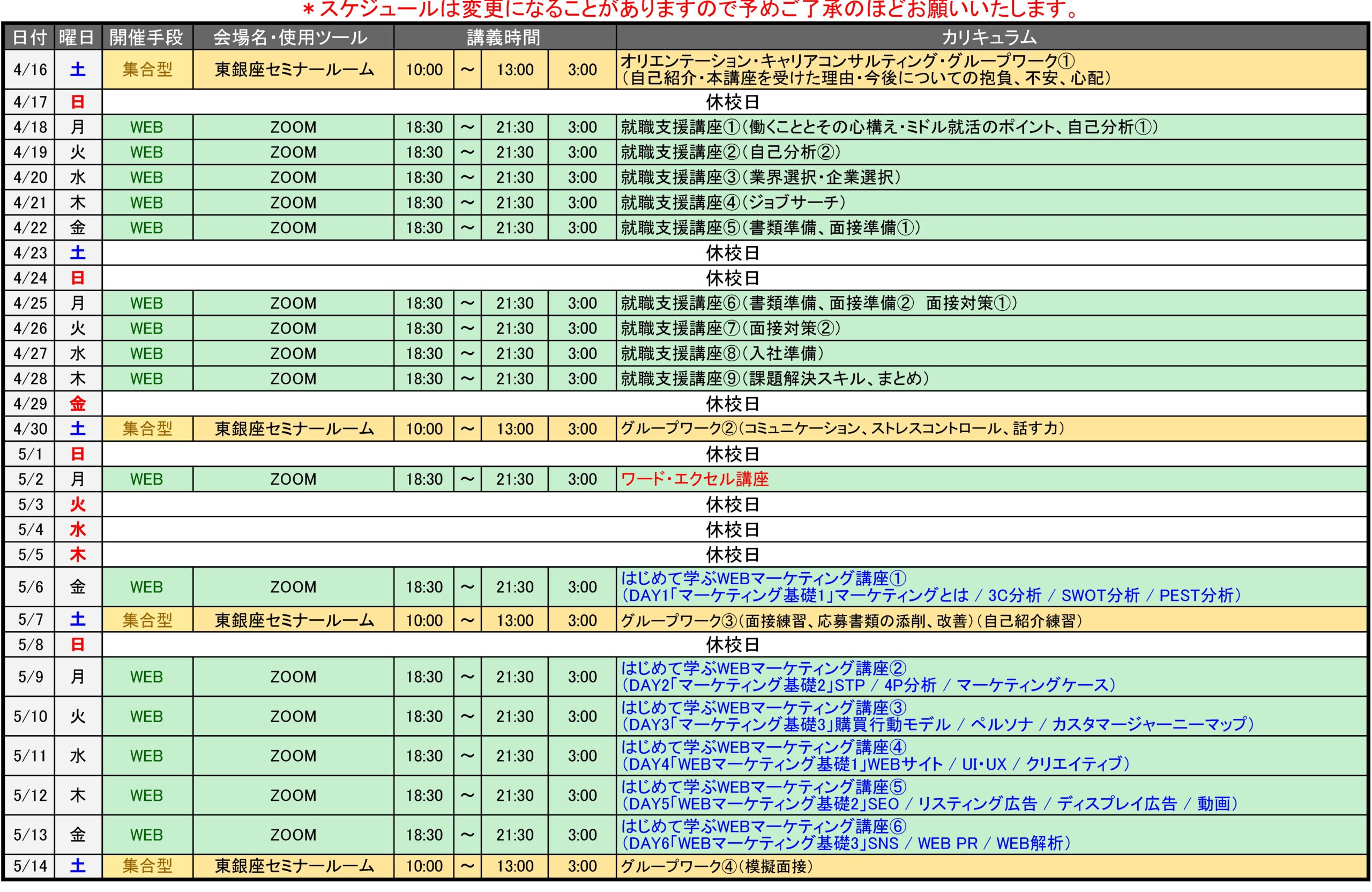The image size is (1372, 892).
Task: Click はじめて学ぶWEBマーケティング講座④ text
Action: [x=763, y=747]
